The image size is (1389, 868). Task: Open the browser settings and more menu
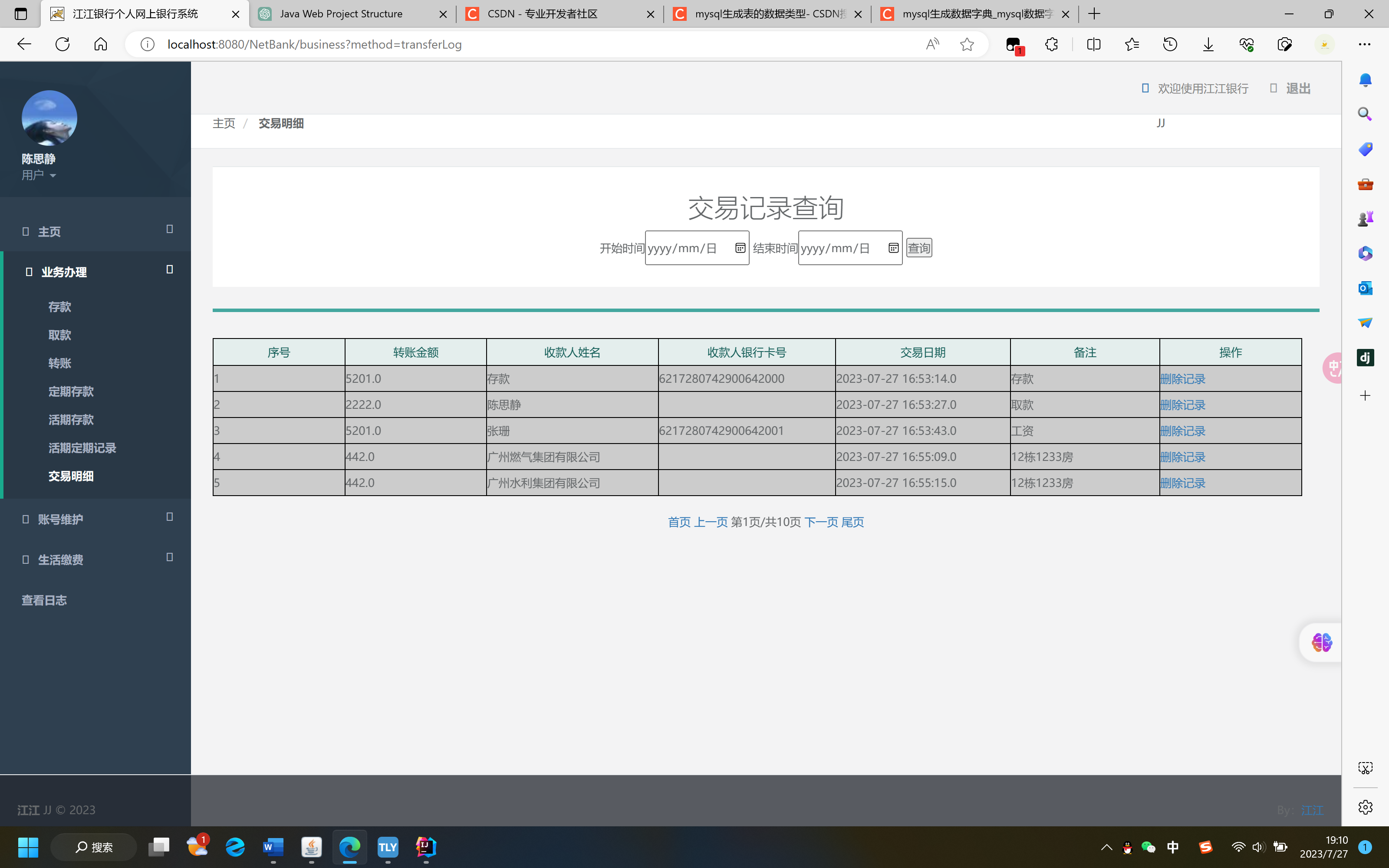(x=1365, y=44)
